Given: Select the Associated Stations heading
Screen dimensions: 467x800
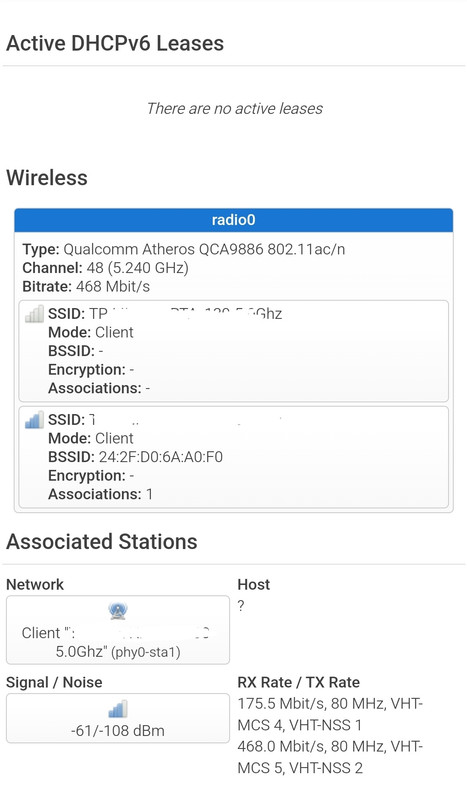Looking at the screenshot, I should [x=102, y=542].
